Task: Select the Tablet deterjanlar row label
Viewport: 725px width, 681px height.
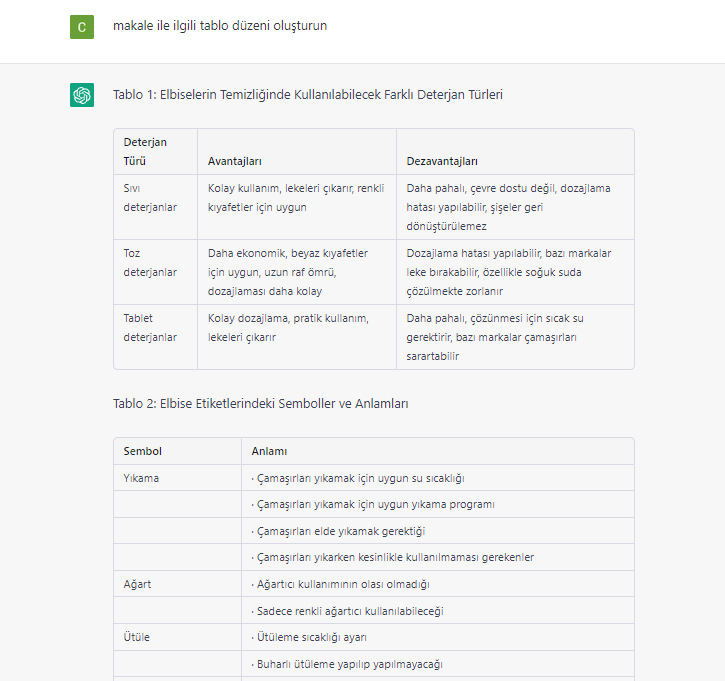Action: tap(150, 328)
